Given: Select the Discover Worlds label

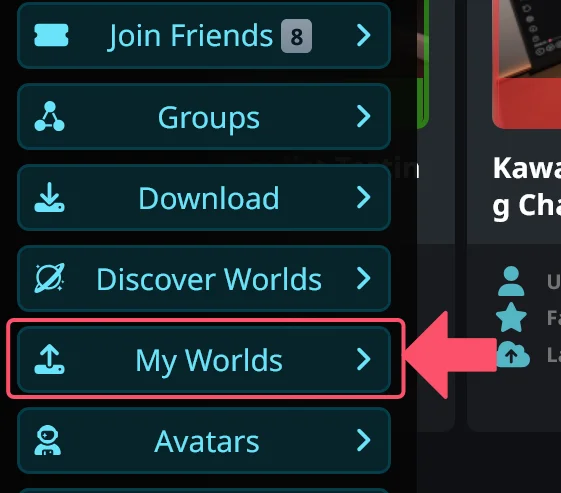Looking at the screenshot, I should [x=209, y=279].
